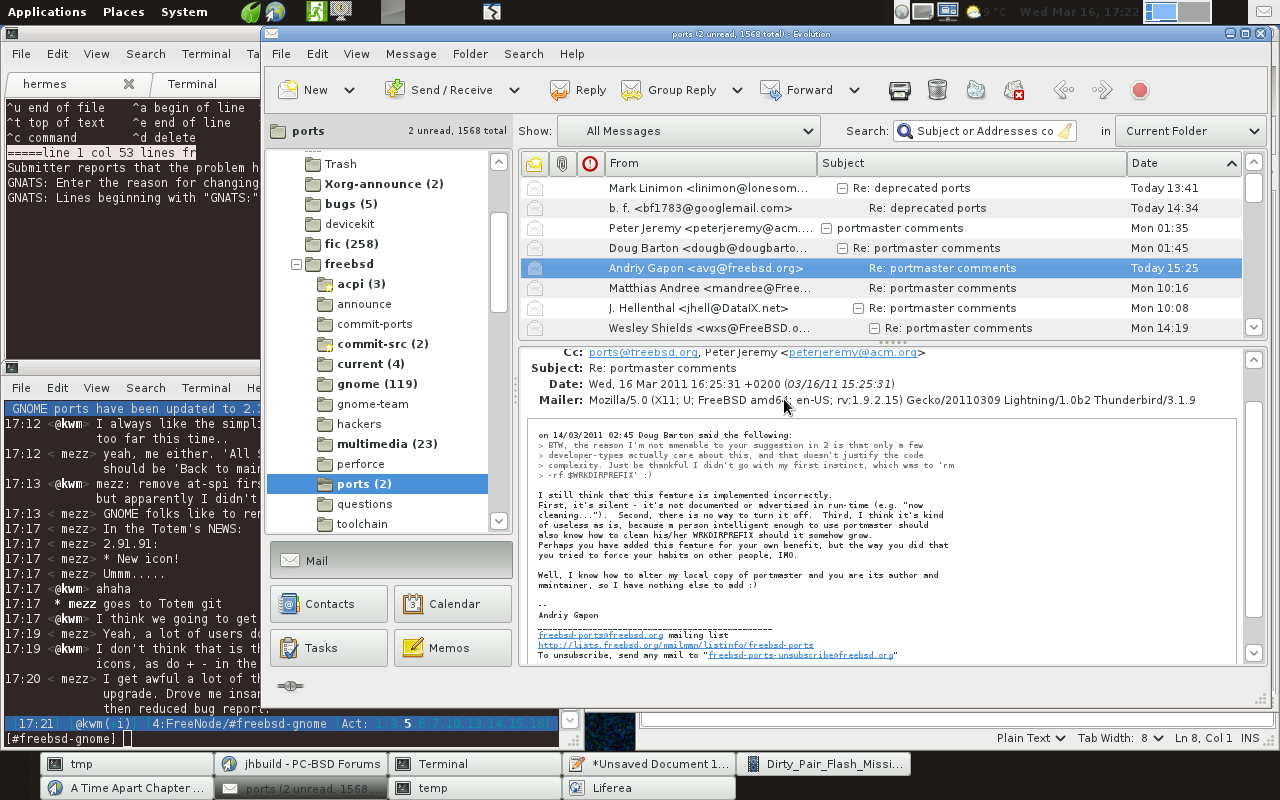Close the hermes tab in the terminal window
Screen dimensions: 1280x800
point(129,84)
